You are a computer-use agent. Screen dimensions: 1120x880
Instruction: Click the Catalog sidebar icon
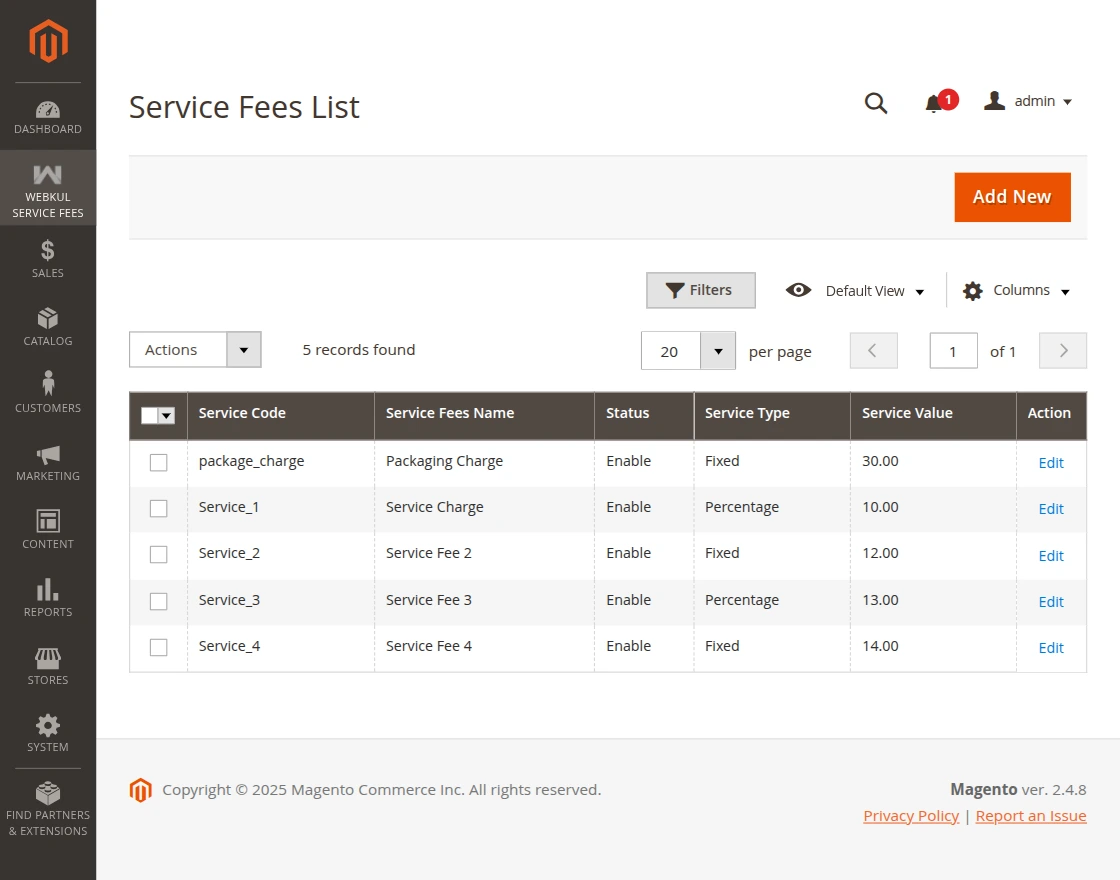coord(47,320)
